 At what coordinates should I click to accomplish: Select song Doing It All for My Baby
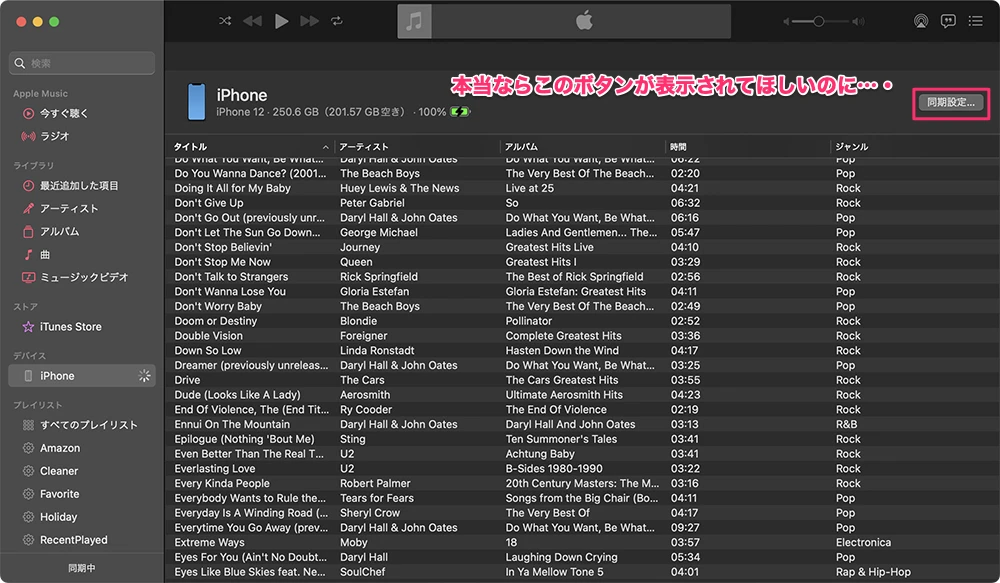pos(232,188)
